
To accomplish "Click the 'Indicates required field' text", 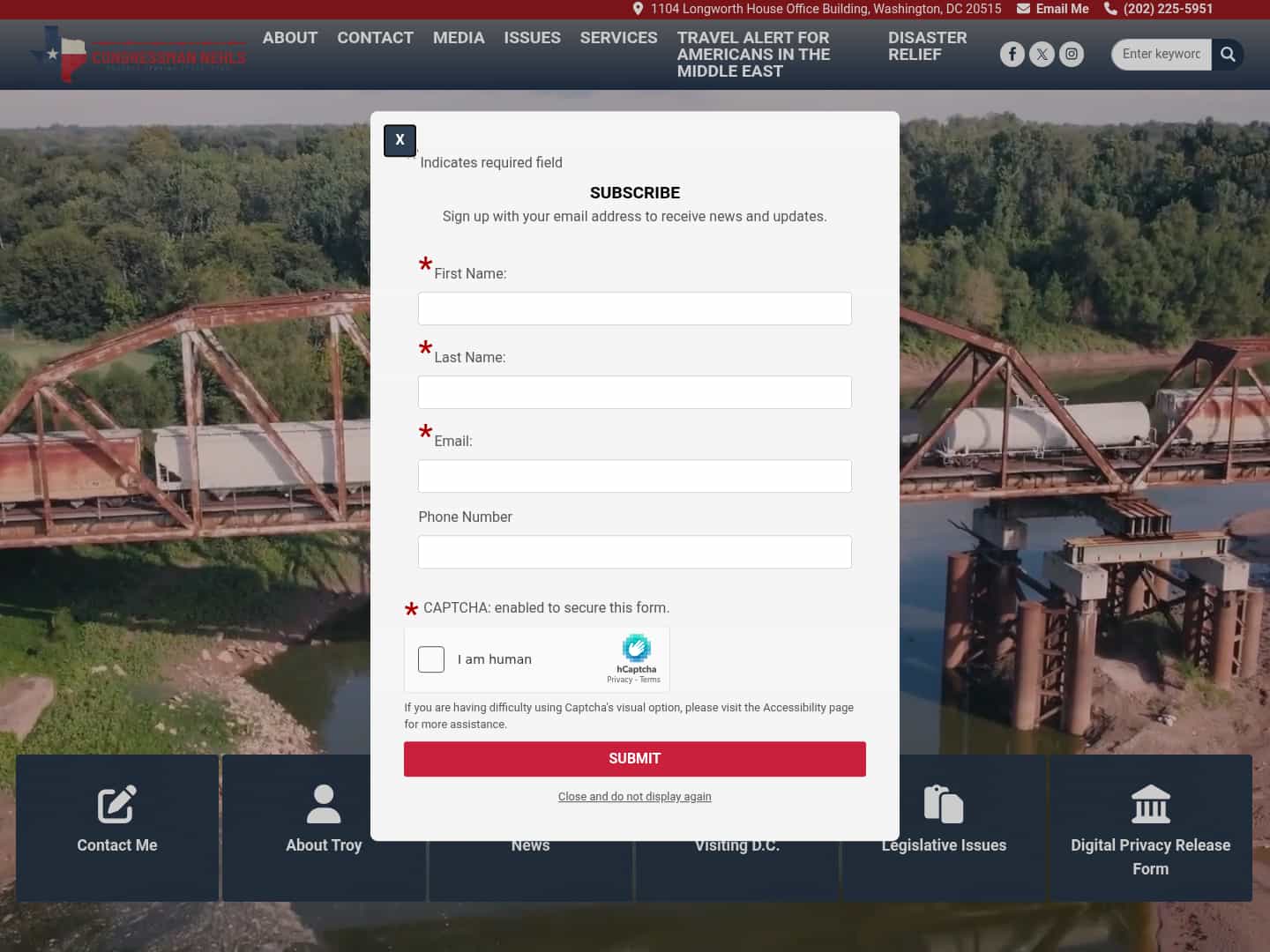I will click(491, 162).
